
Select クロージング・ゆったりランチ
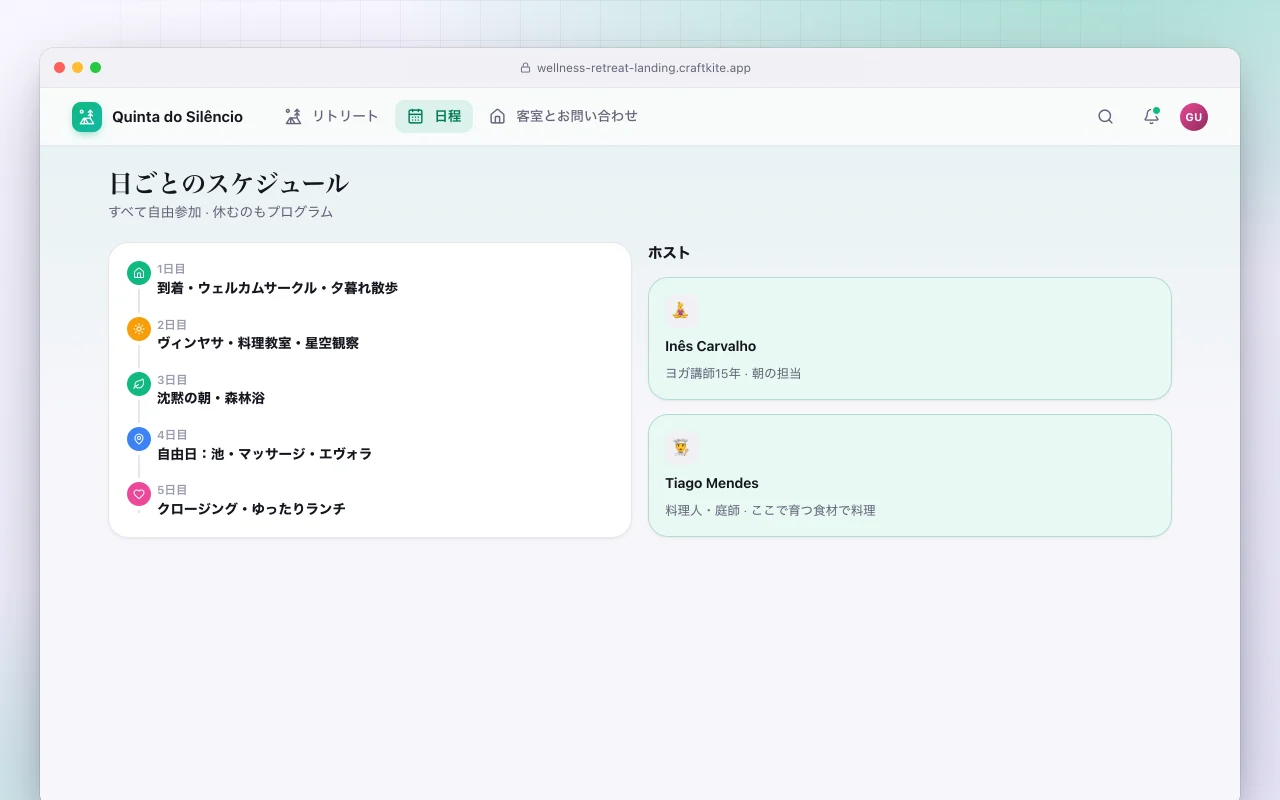coord(251,509)
